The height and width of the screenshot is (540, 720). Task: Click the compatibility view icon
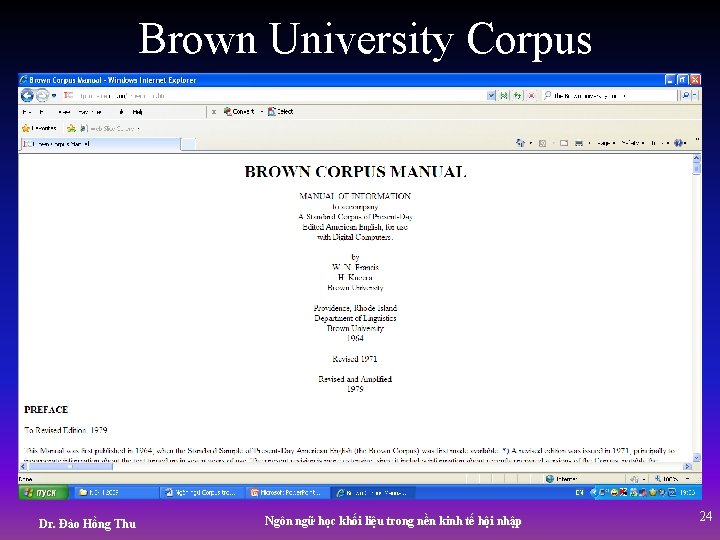[x=504, y=96]
